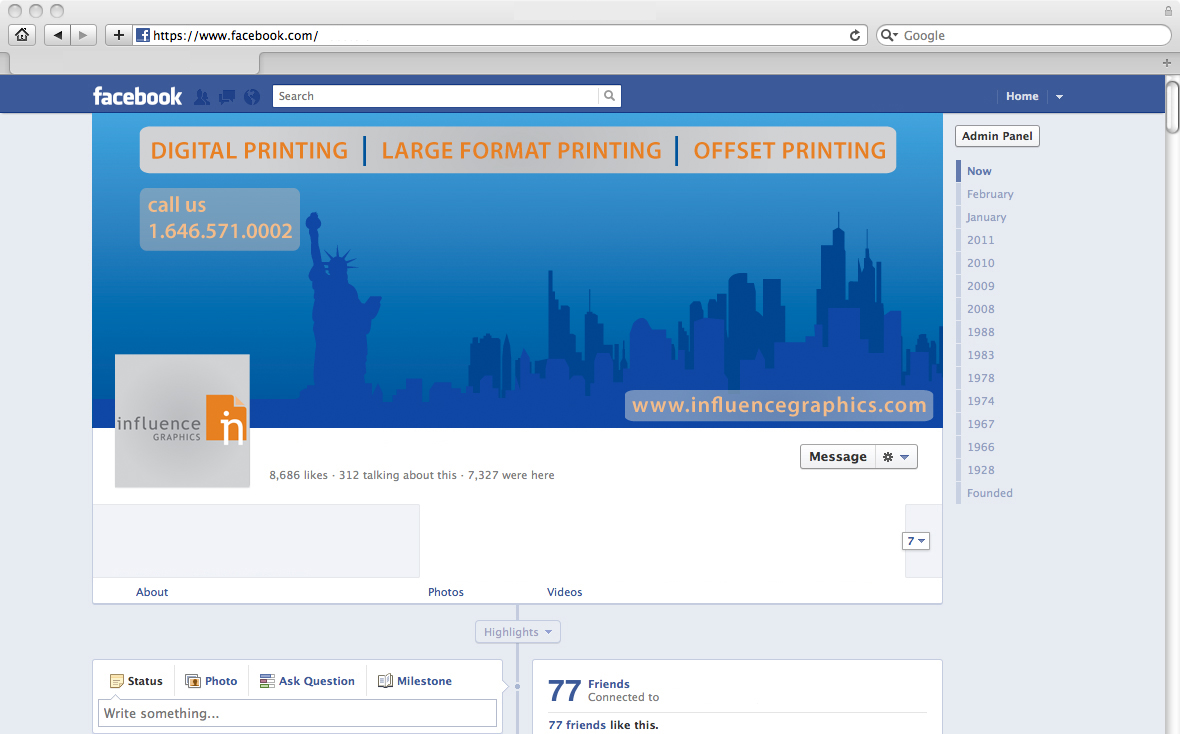Jump to Now on timeline

click(x=979, y=171)
